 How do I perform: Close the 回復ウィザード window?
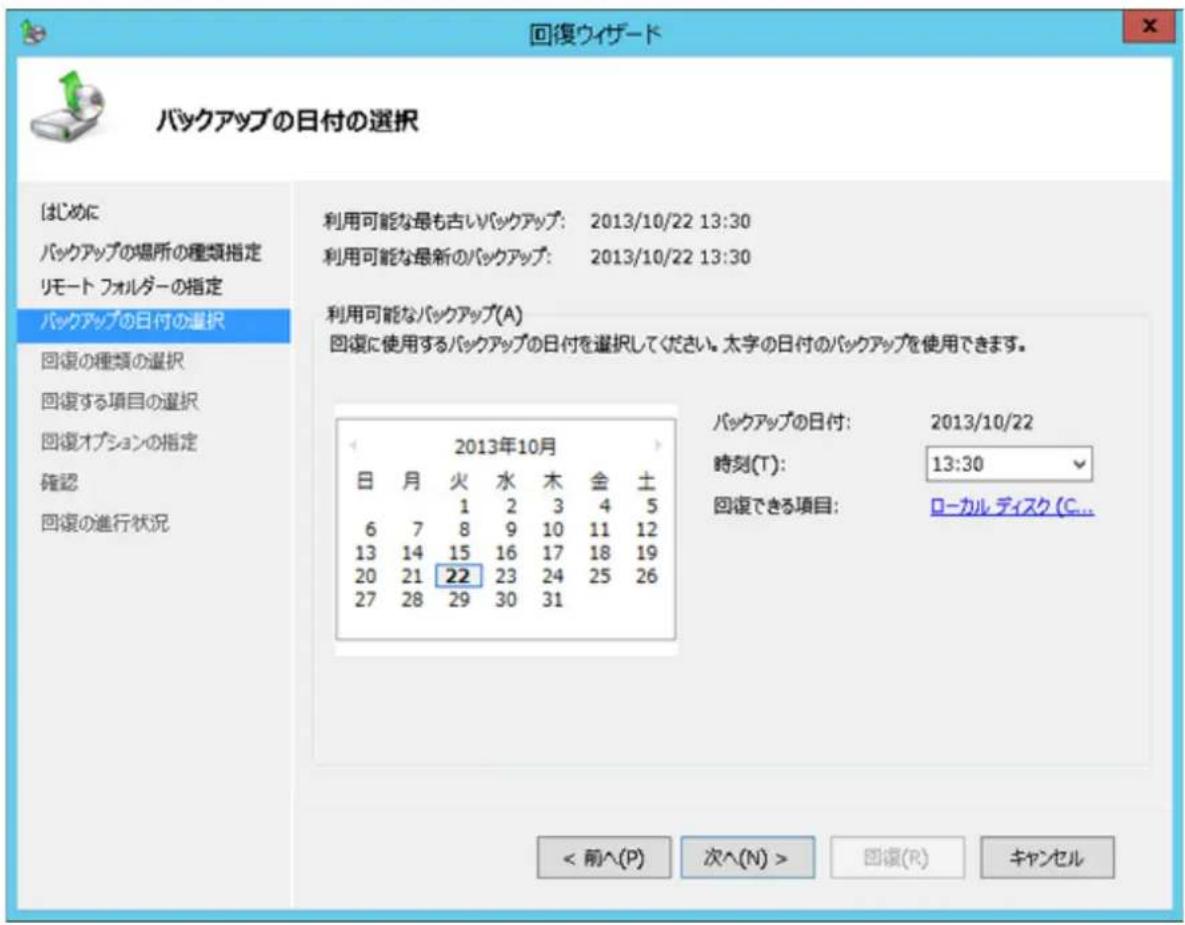click(x=1149, y=27)
